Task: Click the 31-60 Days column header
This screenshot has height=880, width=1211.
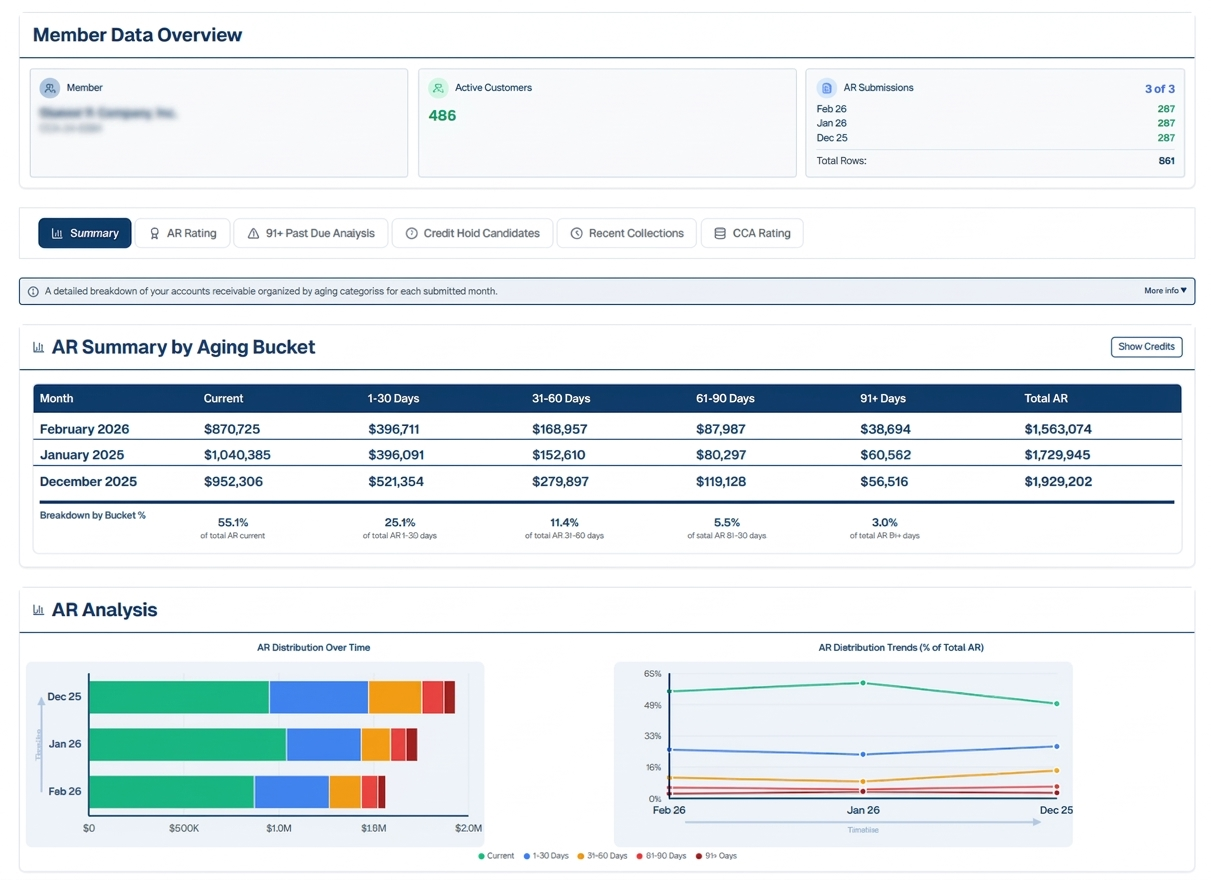Action: click(561, 398)
